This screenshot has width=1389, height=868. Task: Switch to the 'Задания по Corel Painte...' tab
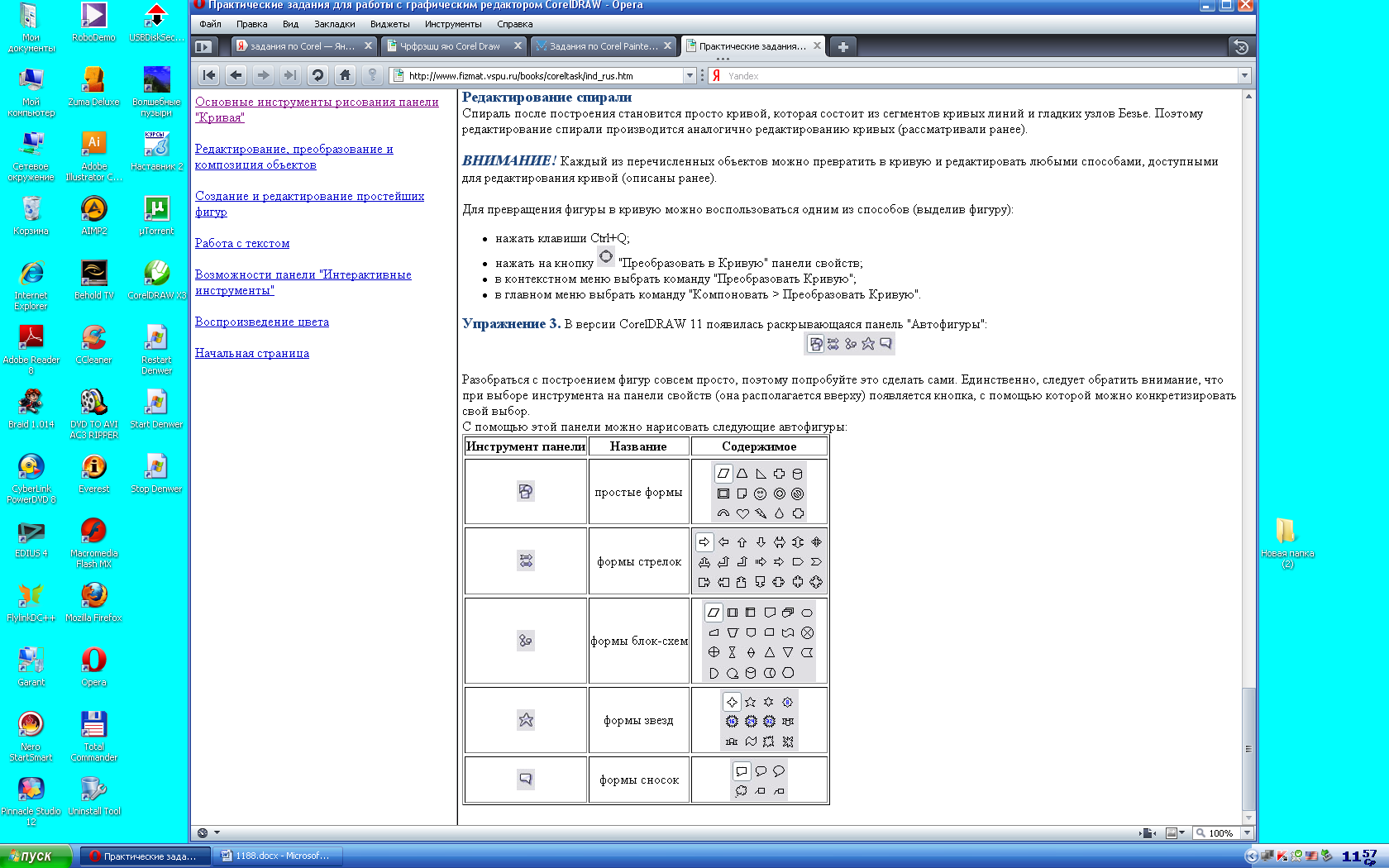pos(604,46)
